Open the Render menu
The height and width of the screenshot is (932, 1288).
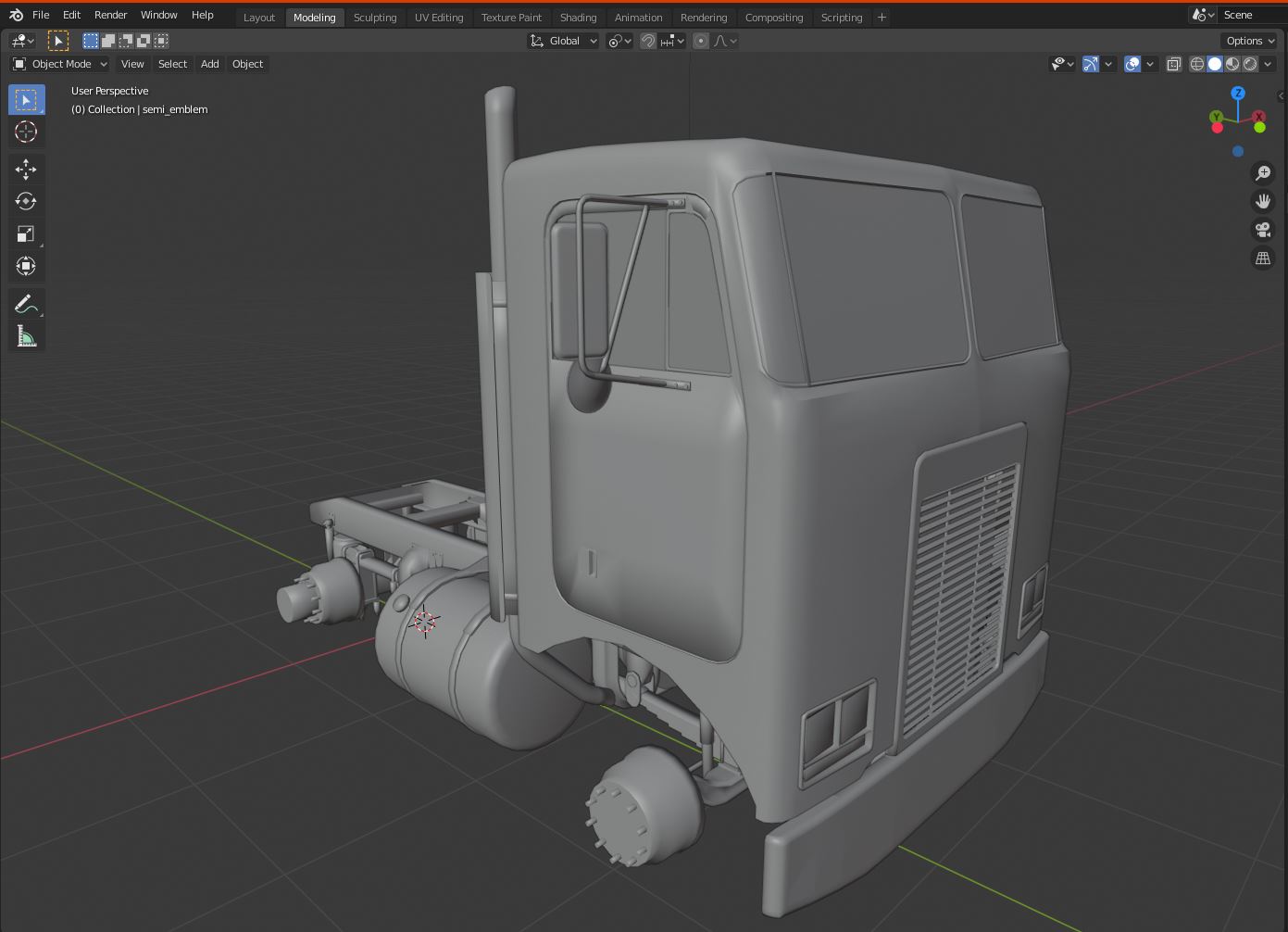(110, 15)
